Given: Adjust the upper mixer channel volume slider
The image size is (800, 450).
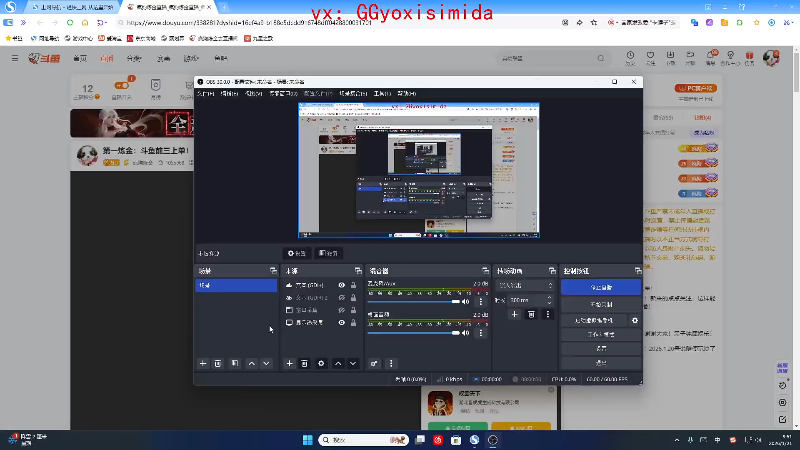Looking at the screenshot, I should (x=413, y=302).
